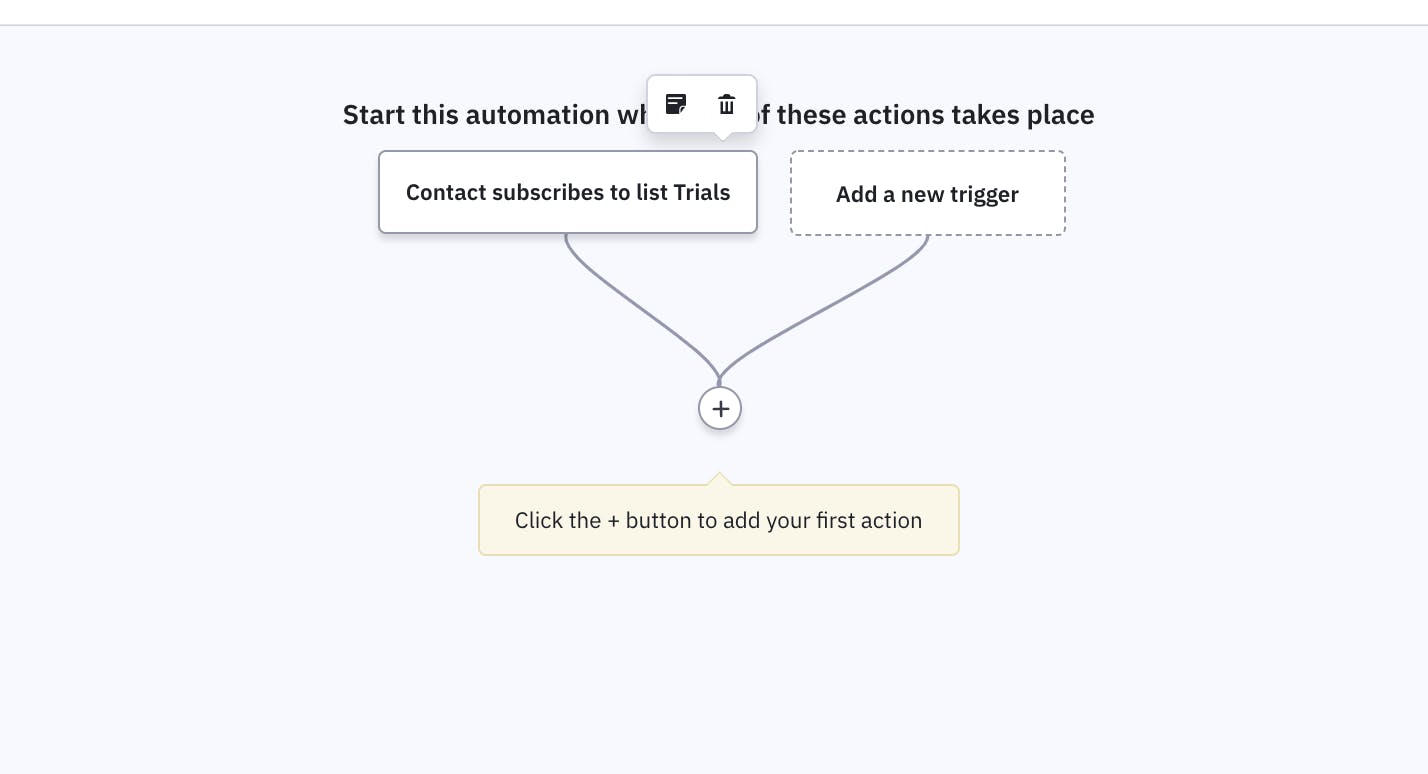Click the white top bar strip
1428x774 pixels.
[714, 12]
